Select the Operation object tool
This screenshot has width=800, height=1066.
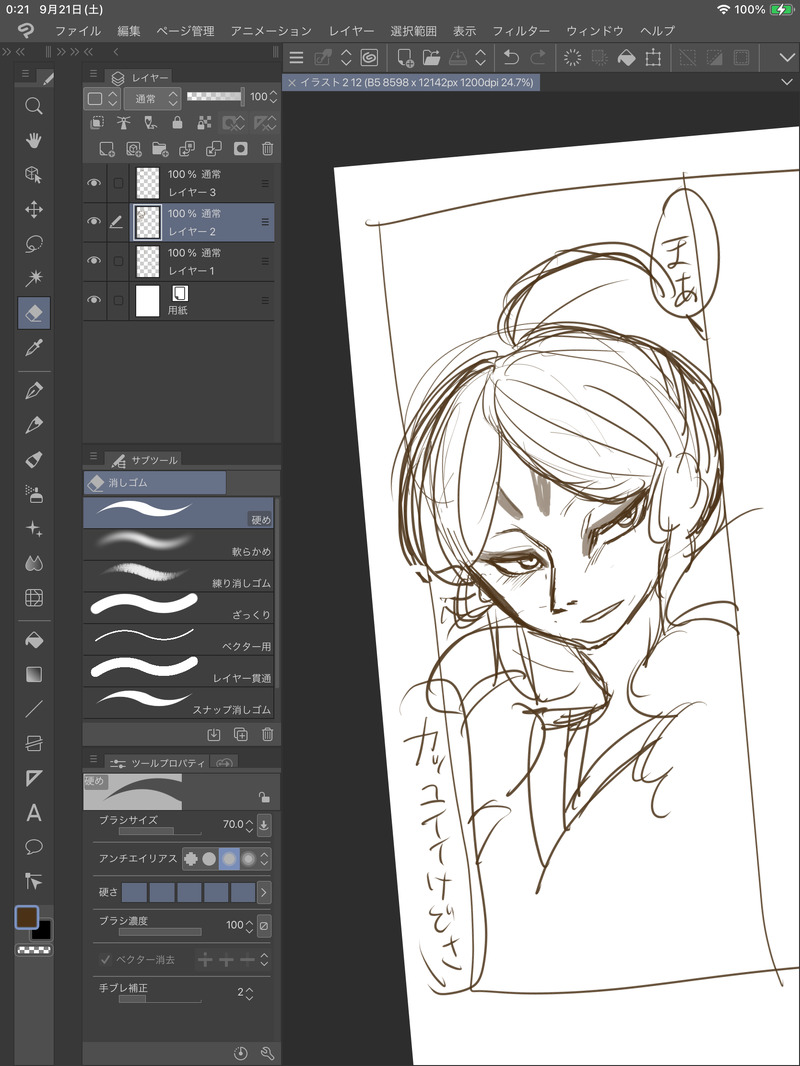33,175
